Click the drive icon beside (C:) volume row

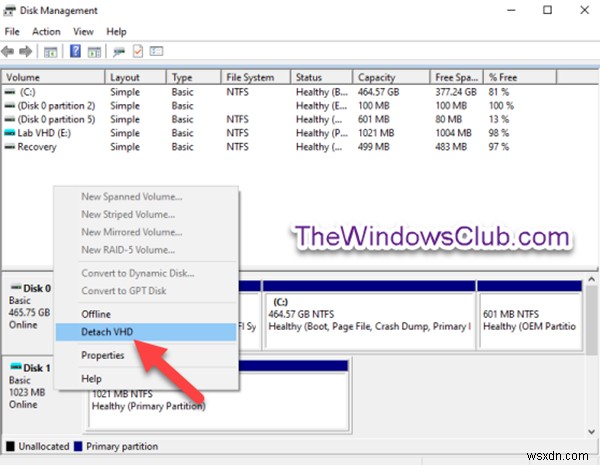point(10,92)
